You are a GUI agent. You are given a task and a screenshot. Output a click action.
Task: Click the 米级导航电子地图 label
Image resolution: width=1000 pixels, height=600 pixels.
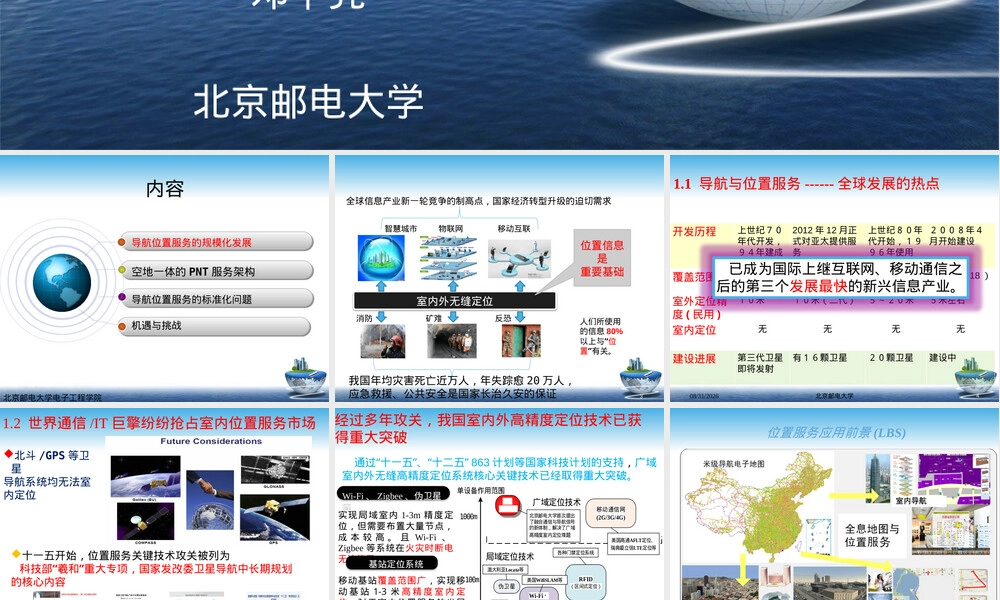733,464
